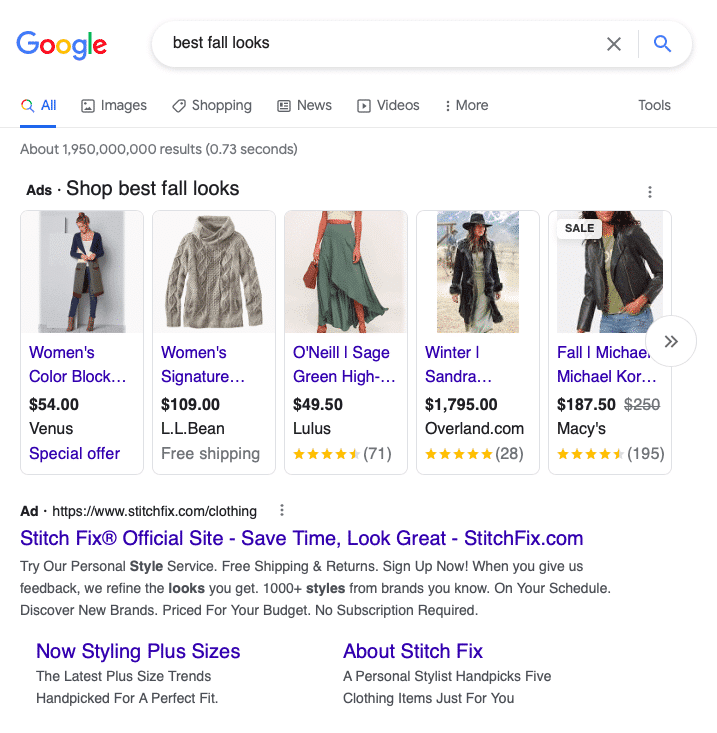Click the Overland.com star rating (28)
This screenshot has width=717, height=733.
474,453
